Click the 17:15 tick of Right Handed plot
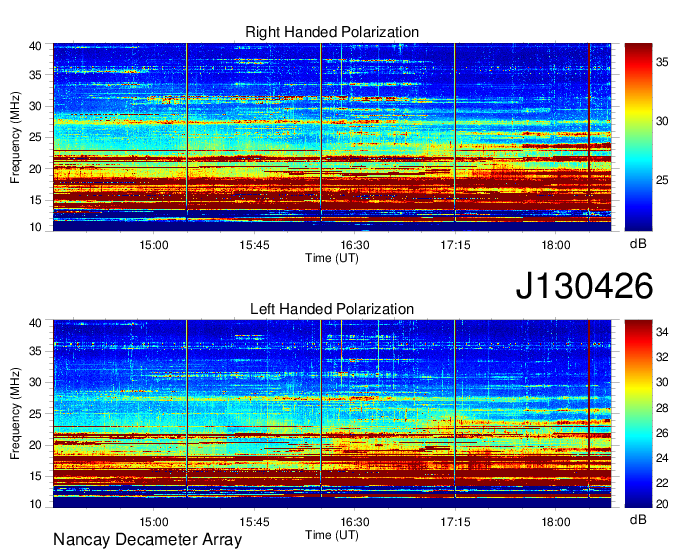 pos(455,245)
